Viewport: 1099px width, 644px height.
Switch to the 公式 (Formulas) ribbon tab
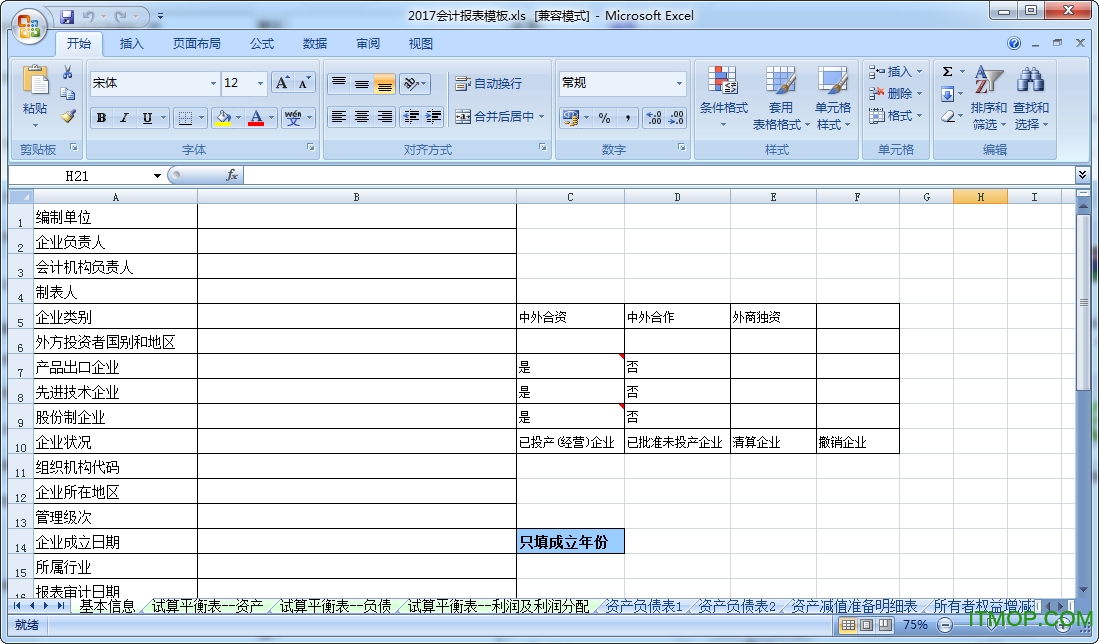tap(262, 44)
